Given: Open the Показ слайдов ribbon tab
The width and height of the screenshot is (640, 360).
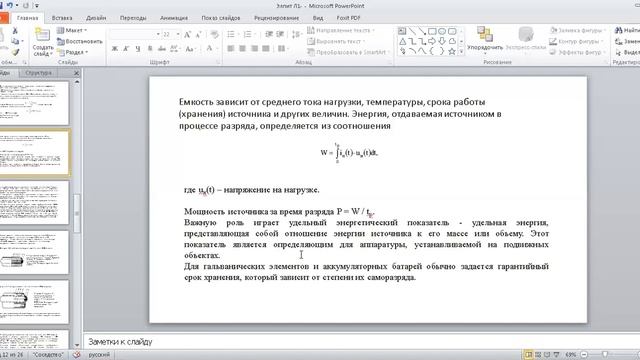Looking at the screenshot, I should click(221, 18).
